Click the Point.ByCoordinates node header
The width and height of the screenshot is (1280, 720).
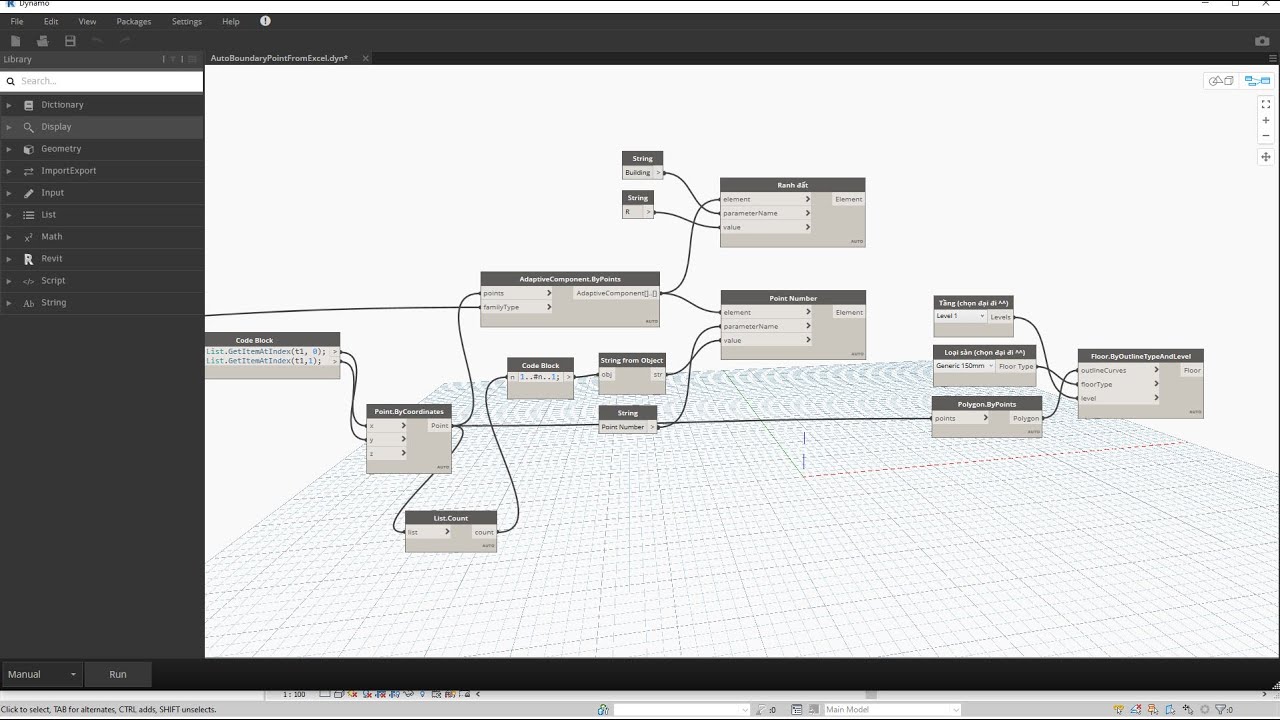click(x=409, y=411)
